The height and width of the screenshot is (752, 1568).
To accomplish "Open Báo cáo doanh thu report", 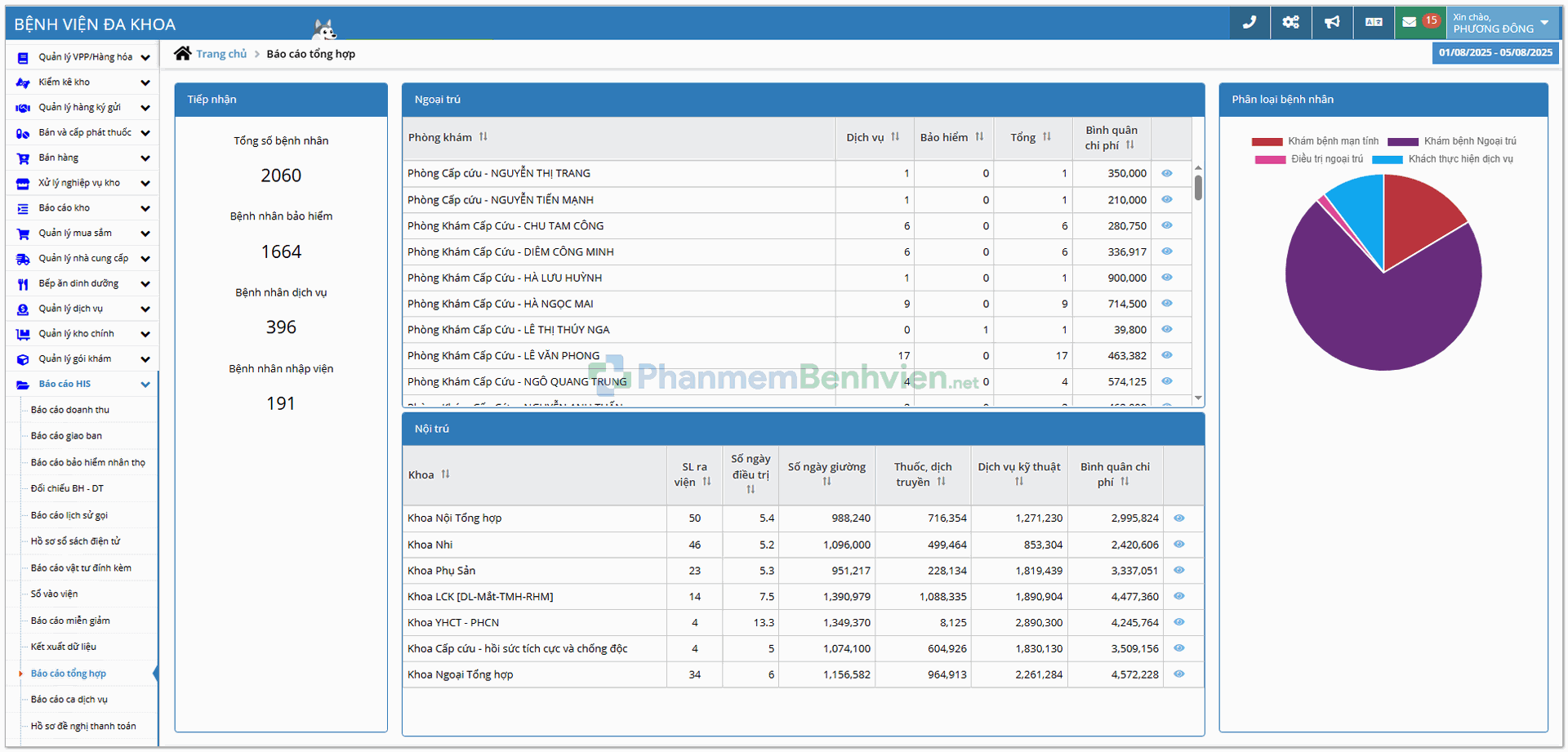I will pyautogui.click(x=70, y=410).
